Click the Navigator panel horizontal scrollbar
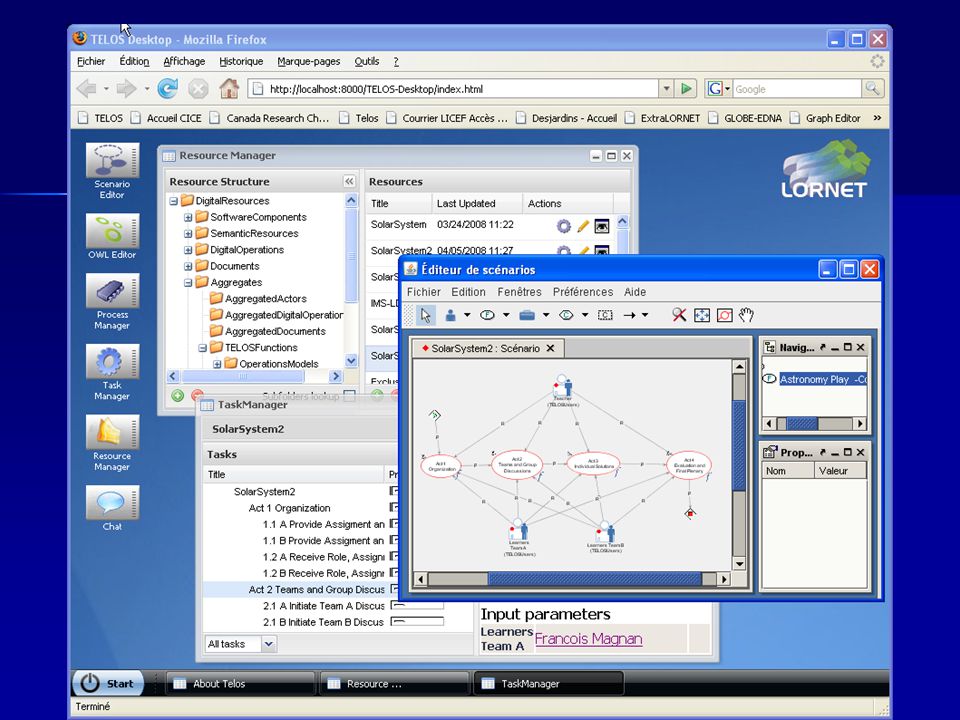The height and width of the screenshot is (720, 960). point(814,423)
